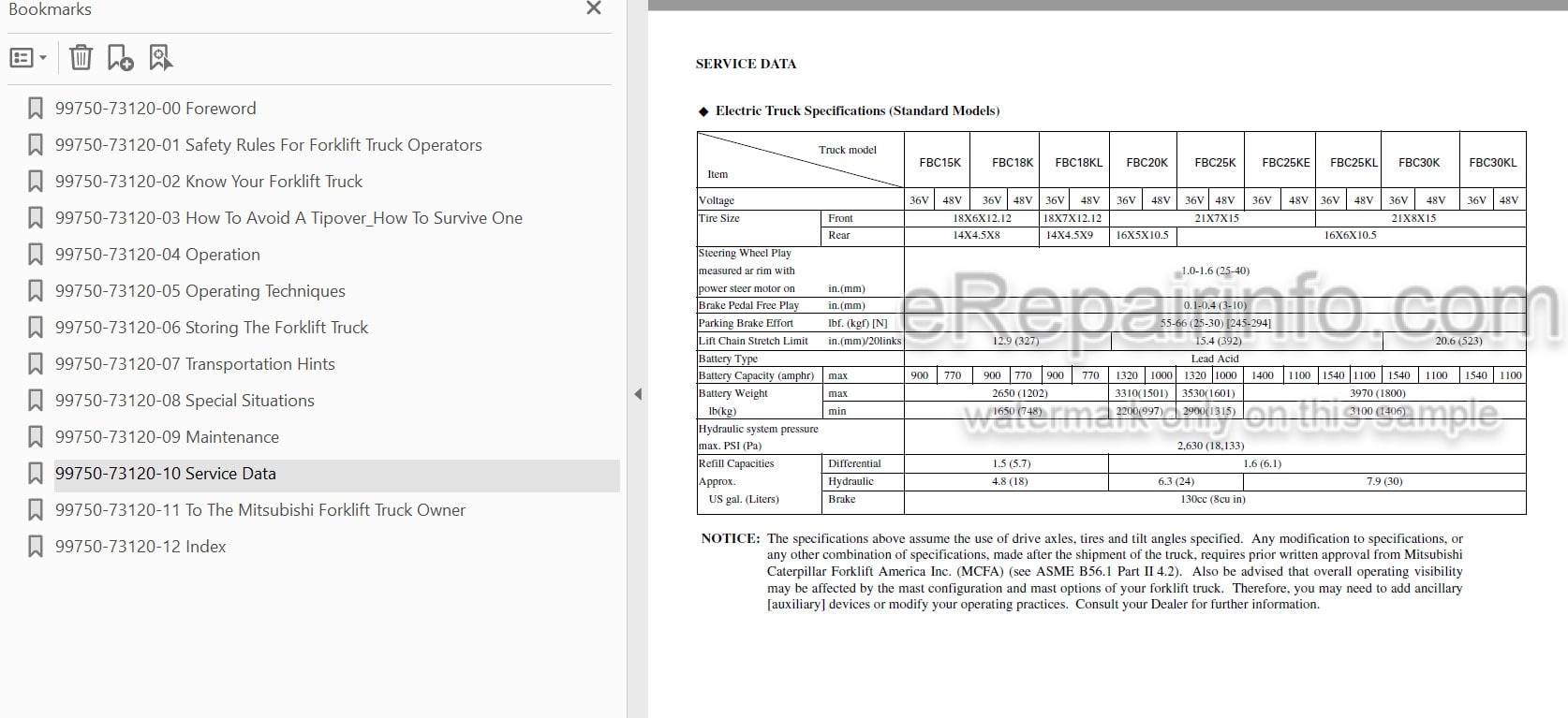The width and height of the screenshot is (1568, 718).
Task: Add a new bookmark
Action: click(120, 58)
